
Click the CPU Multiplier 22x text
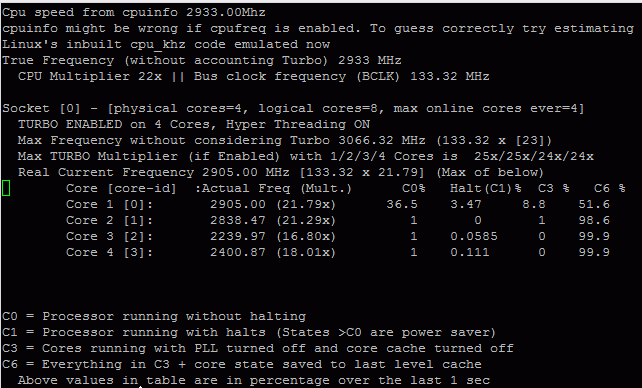[x=90, y=76]
